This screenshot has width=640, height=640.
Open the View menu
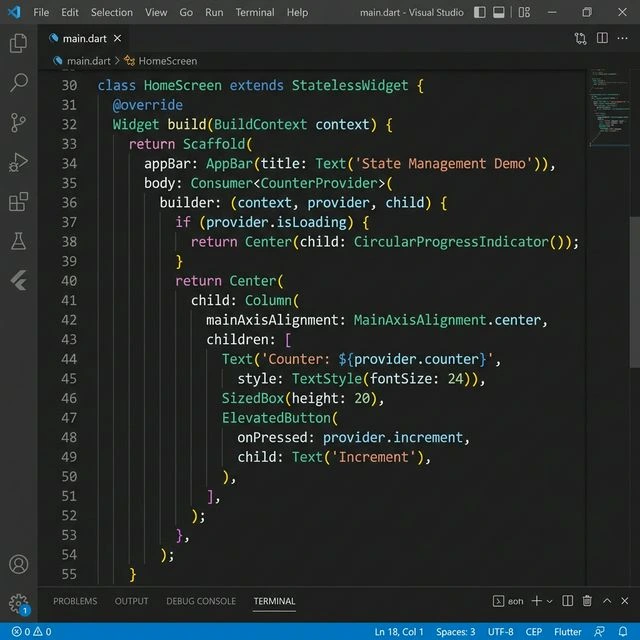tap(156, 13)
